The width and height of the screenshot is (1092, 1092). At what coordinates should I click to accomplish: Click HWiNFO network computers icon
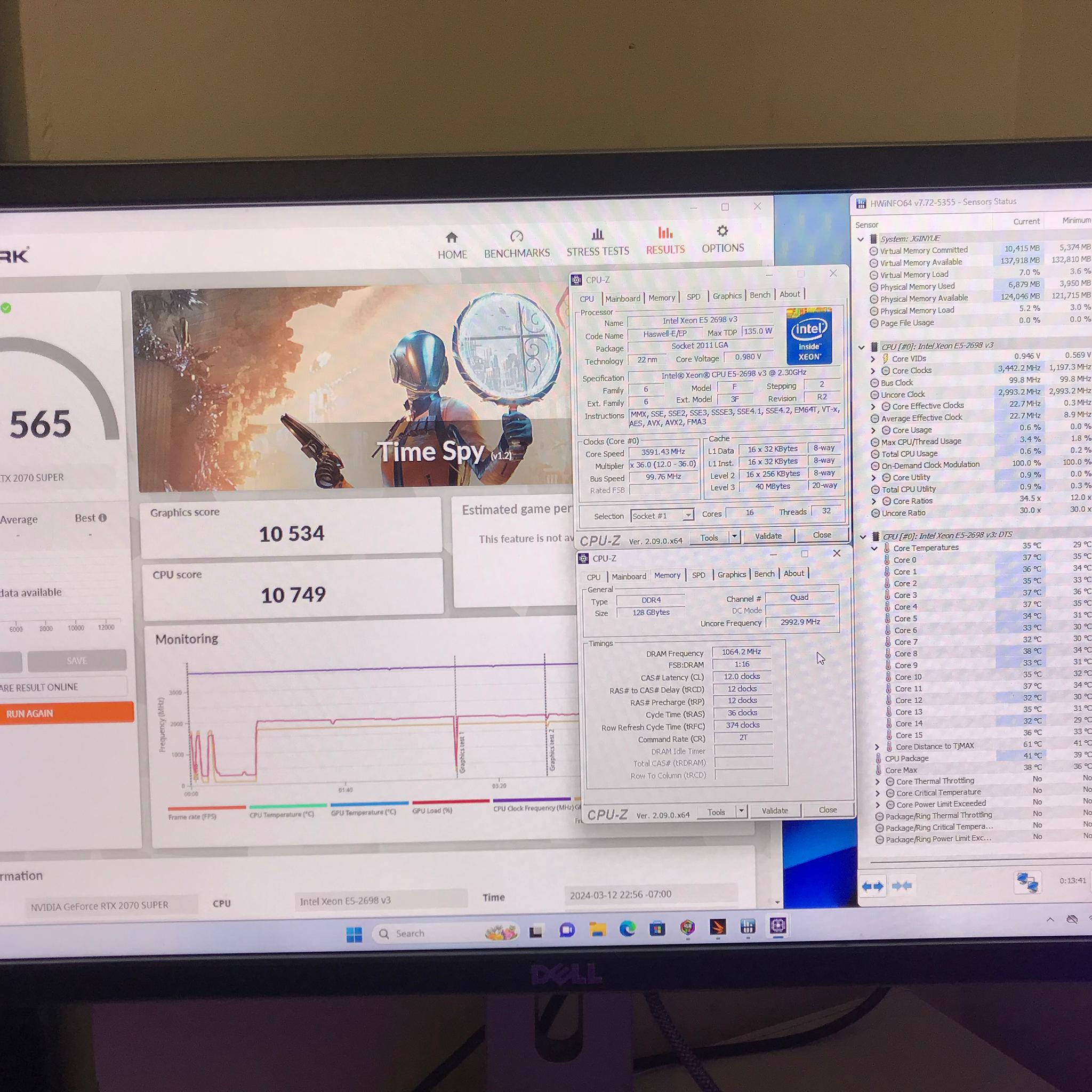(1027, 882)
